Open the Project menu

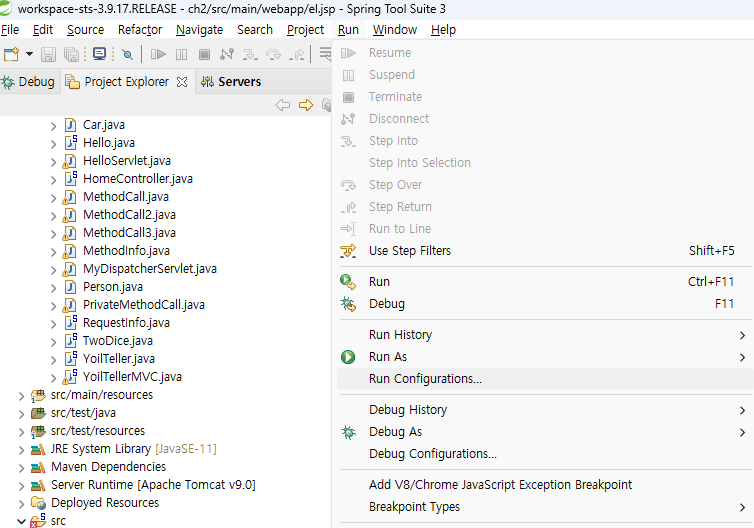pyautogui.click(x=305, y=30)
